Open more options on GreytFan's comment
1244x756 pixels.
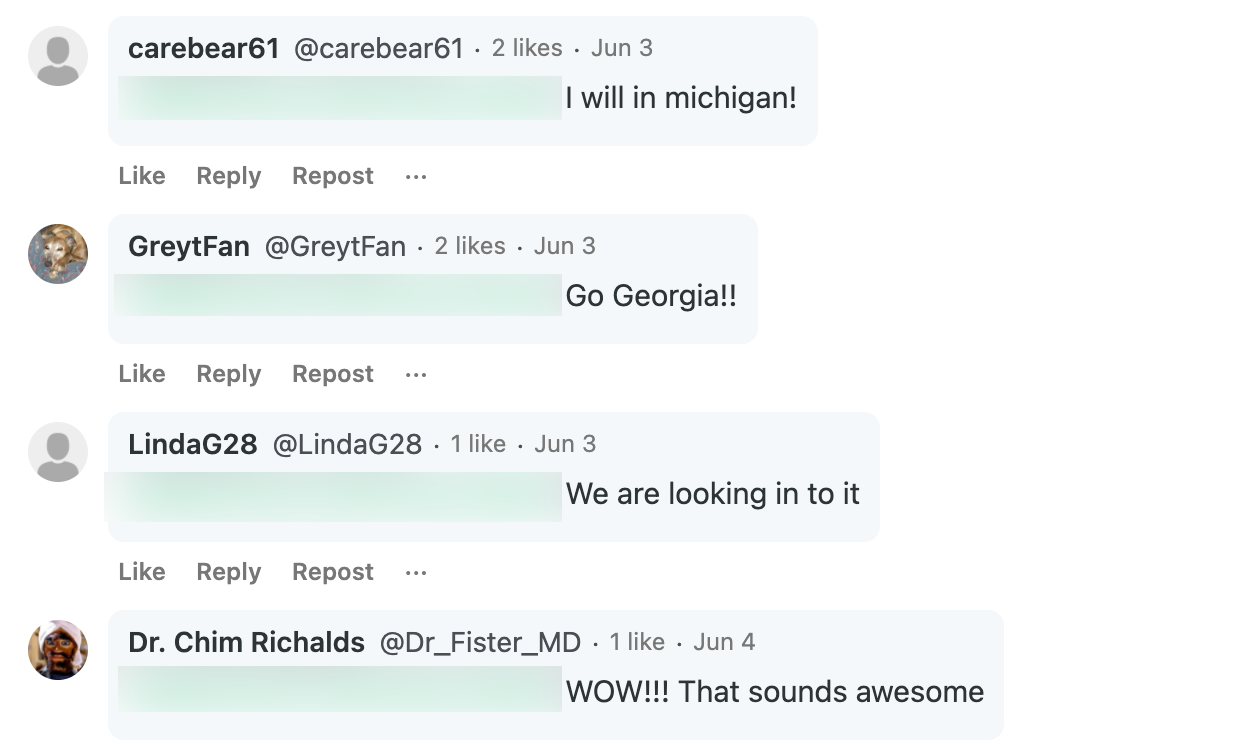pyautogui.click(x=415, y=374)
